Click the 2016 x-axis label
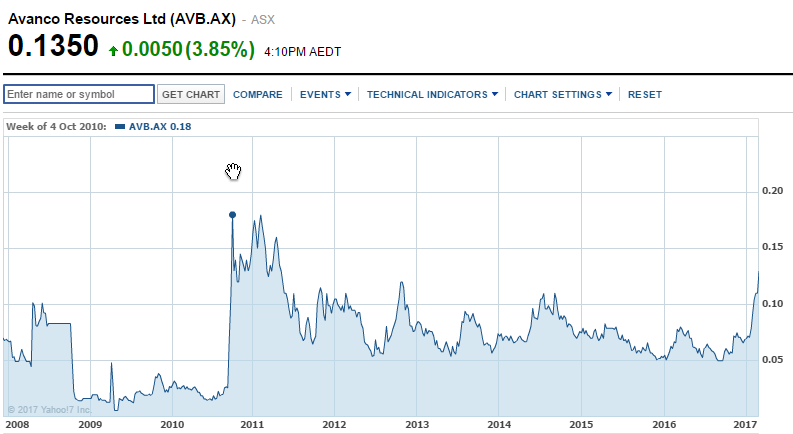This screenshot has height=434, width=793. pyautogui.click(x=664, y=424)
